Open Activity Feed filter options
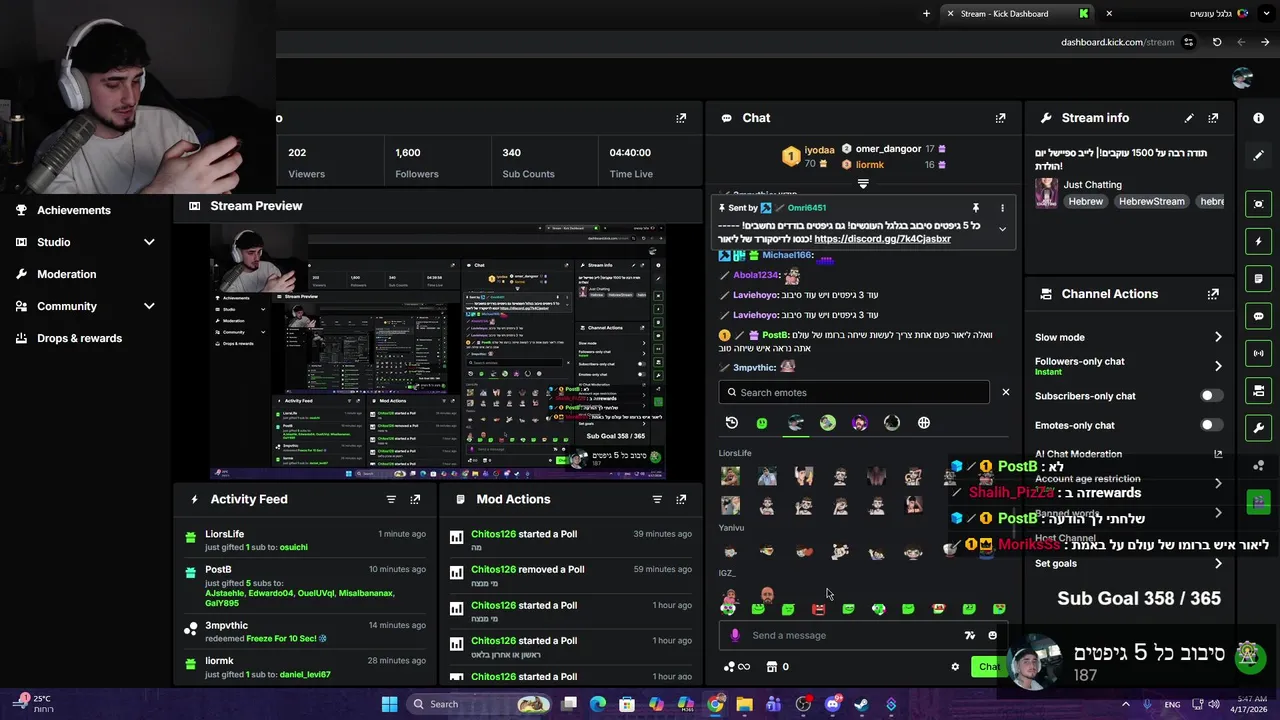This screenshot has height=720, width=1280. (391, 499)
